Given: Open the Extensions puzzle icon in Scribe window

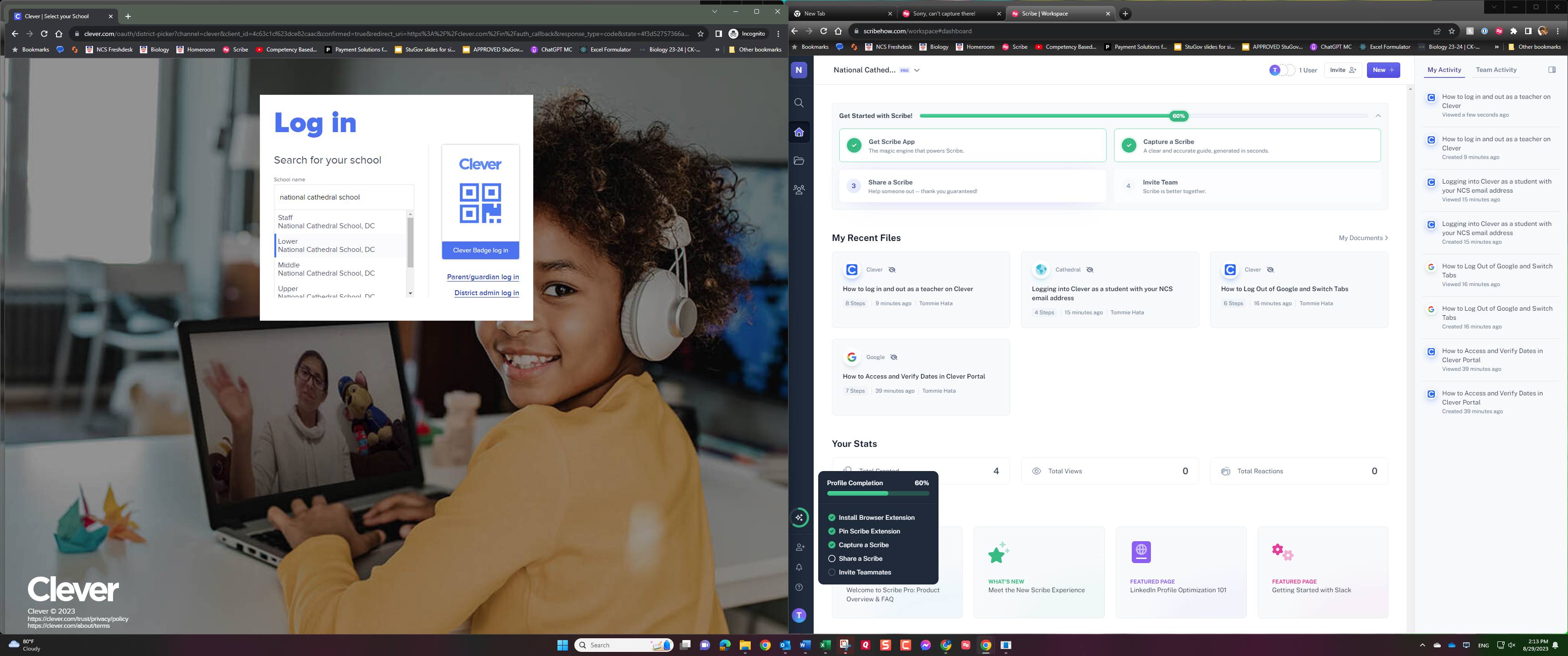Looking at the screenshot, I should click(x=1514, y=31).
